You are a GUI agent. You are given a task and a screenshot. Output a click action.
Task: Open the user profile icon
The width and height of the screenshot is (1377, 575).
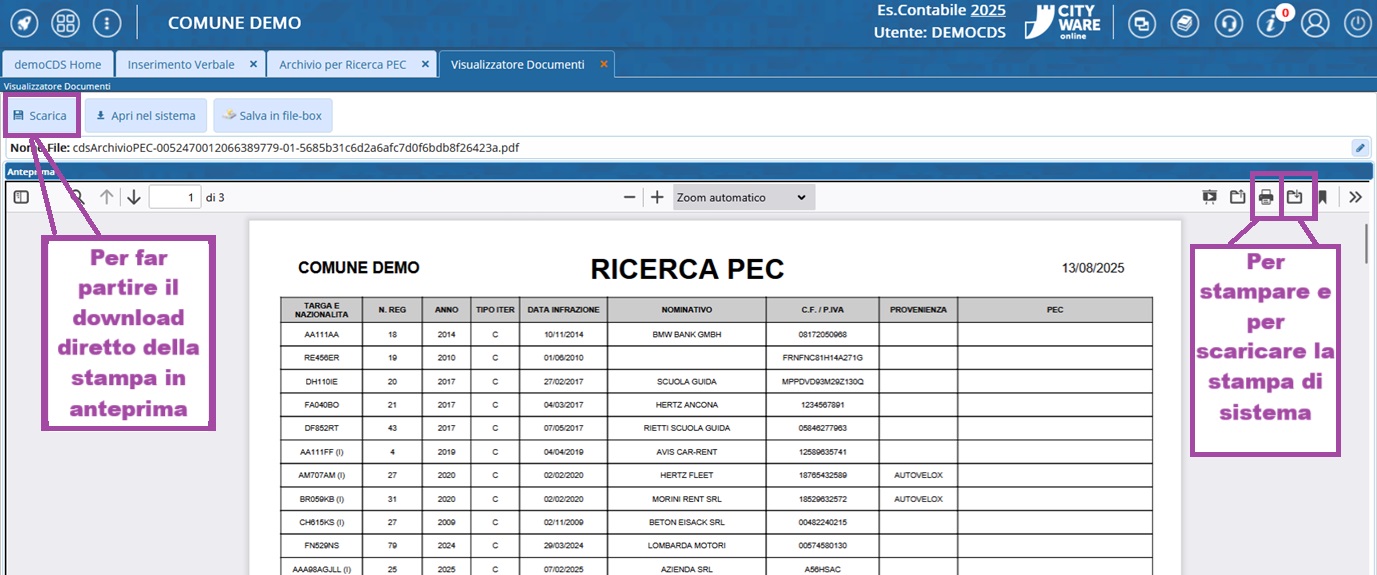click(x=1315, y=23)
